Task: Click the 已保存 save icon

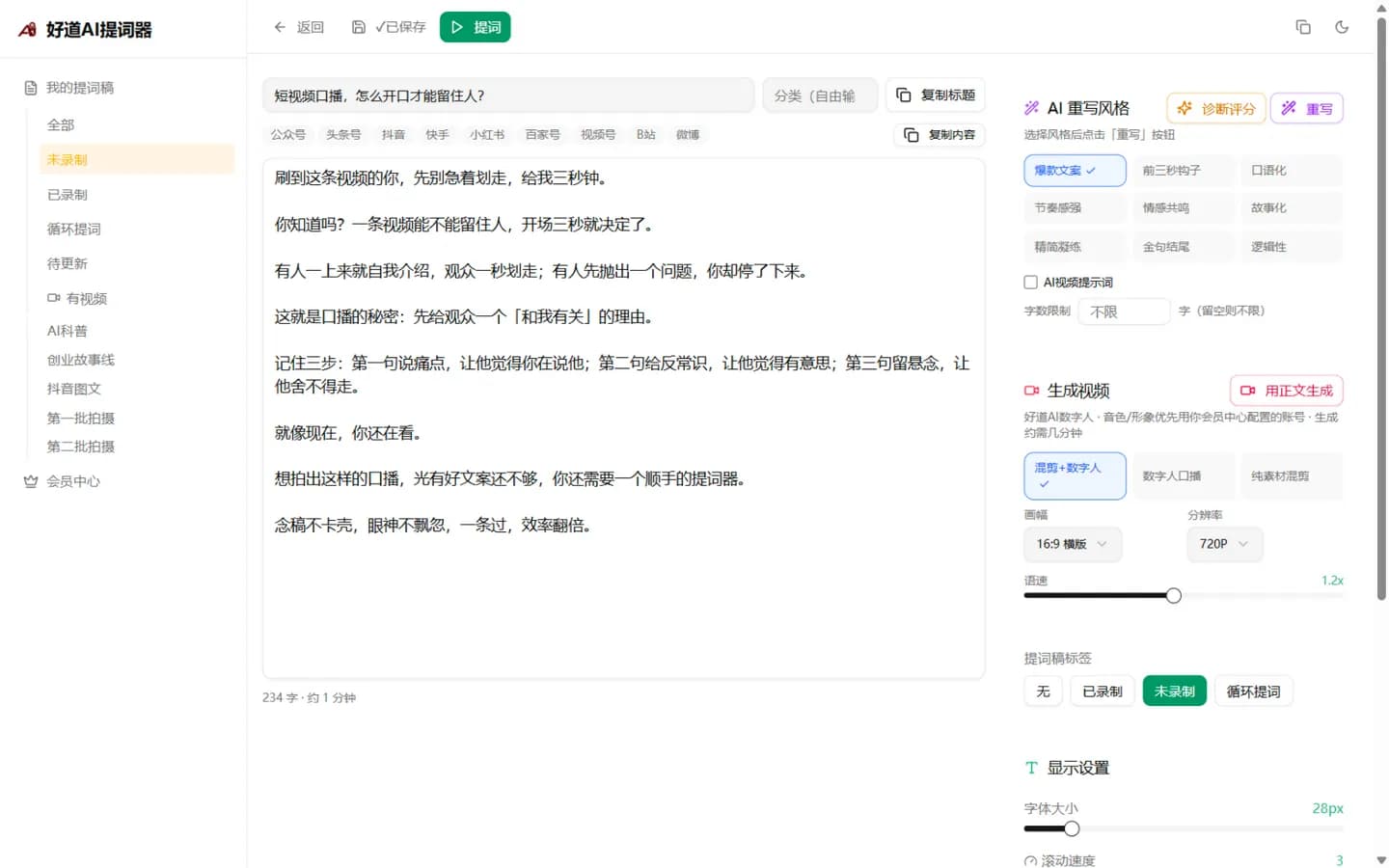Action: click(359, 27)
